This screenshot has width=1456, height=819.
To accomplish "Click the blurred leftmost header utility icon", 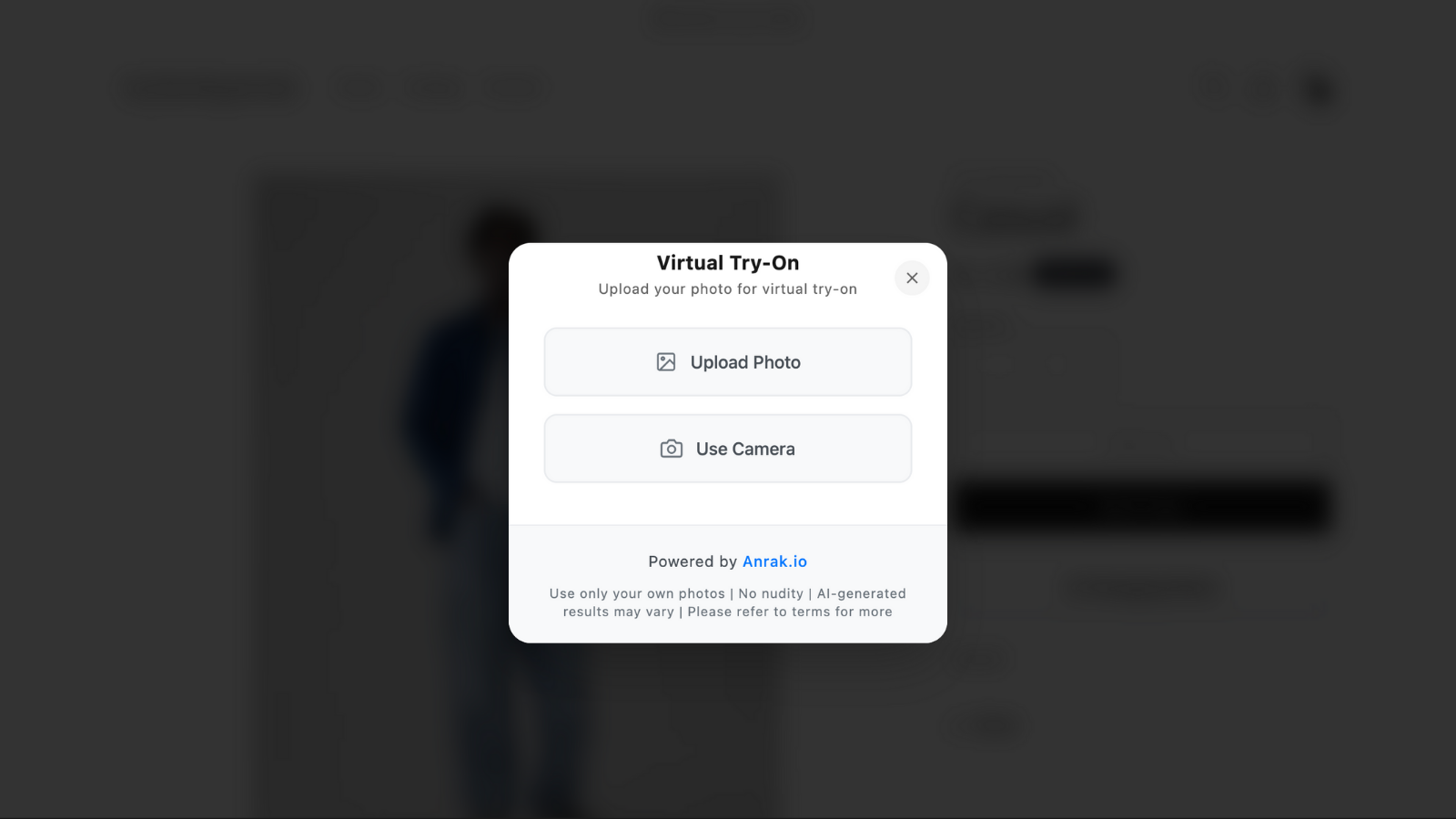I will 1209,88.
